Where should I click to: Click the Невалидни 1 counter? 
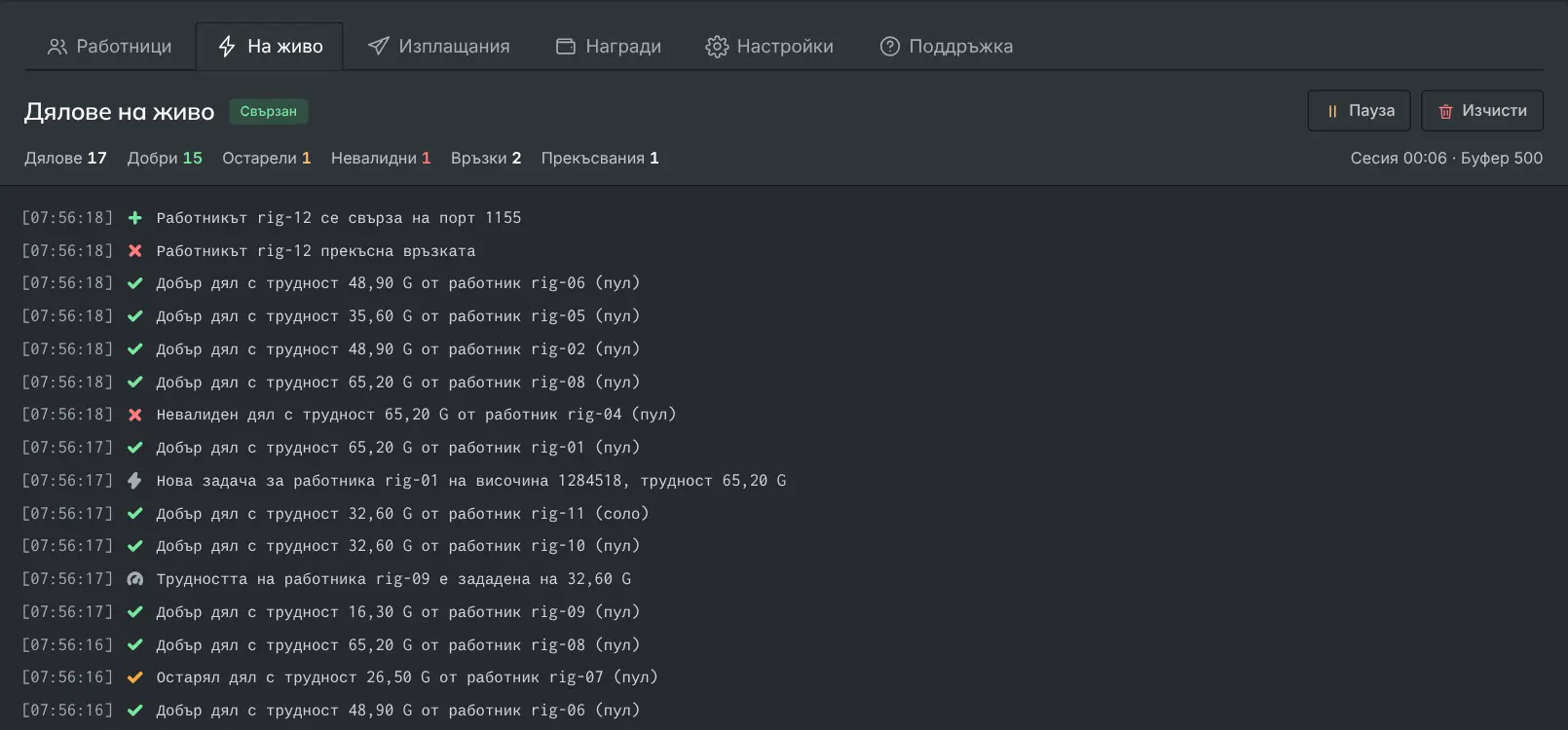click(x=381, y=158)
